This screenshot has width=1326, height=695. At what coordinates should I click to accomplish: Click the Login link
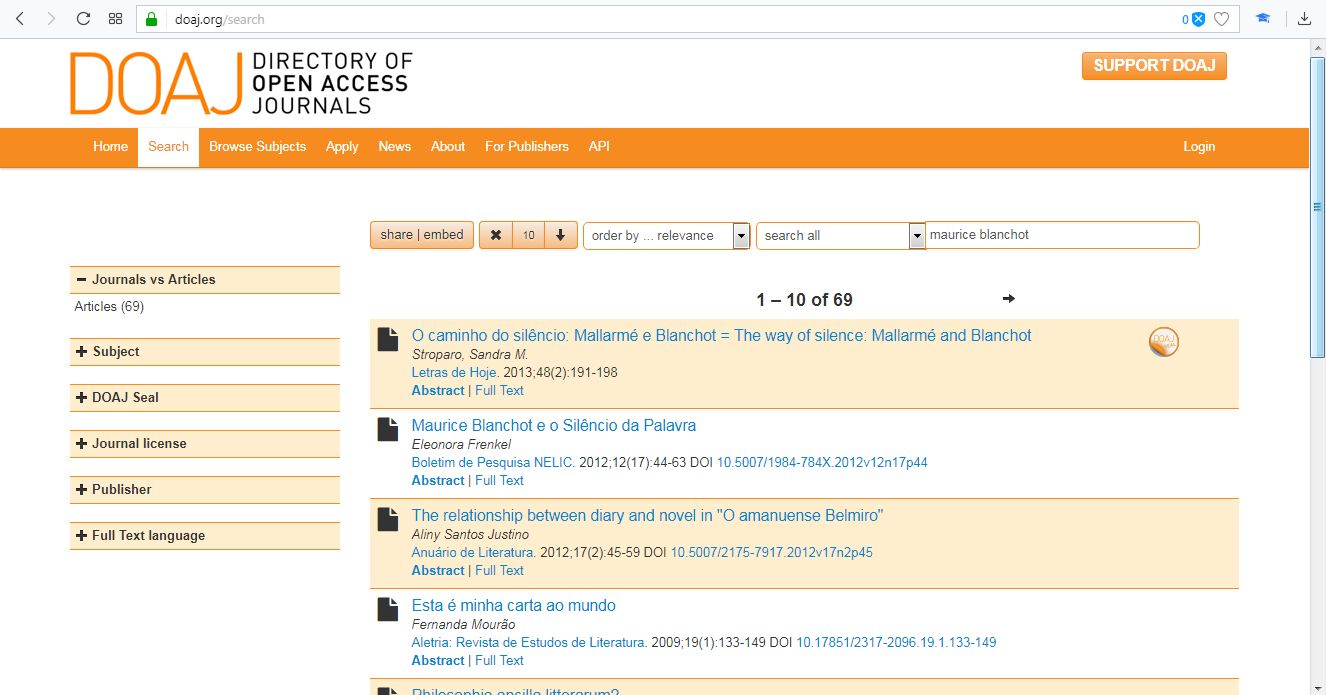1199,146
